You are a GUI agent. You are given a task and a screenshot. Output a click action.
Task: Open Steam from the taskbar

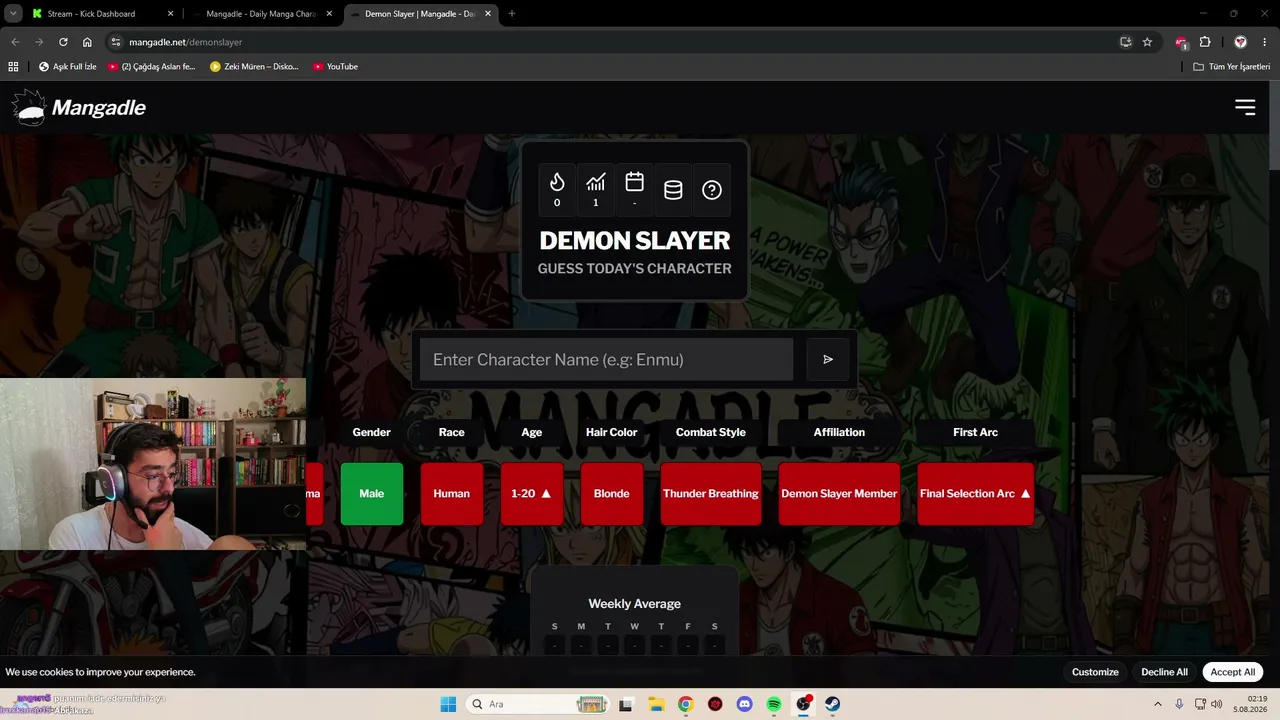point(833,704)
